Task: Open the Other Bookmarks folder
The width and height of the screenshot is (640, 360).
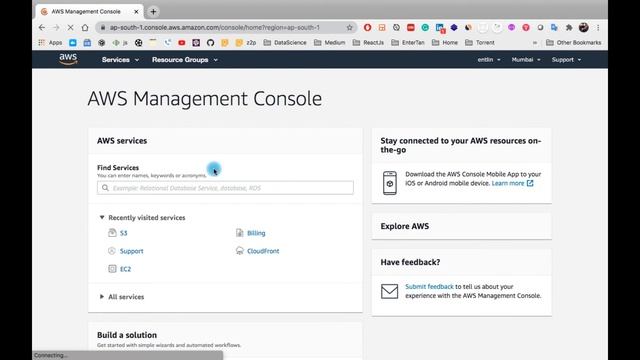Action: [573, 42]
